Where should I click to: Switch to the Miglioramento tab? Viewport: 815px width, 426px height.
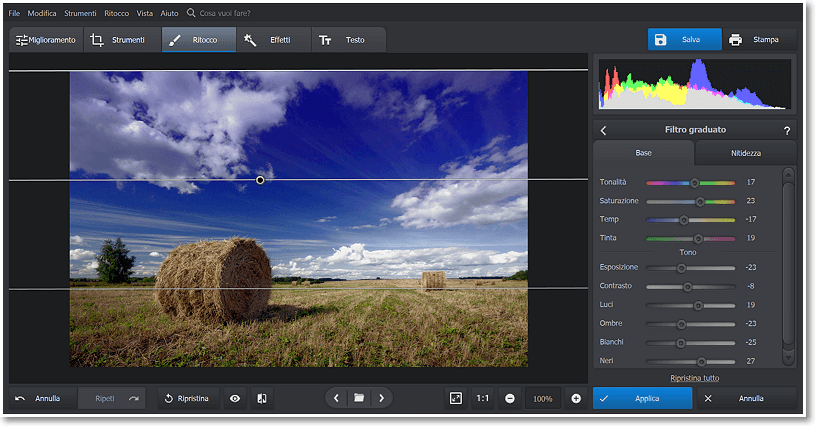point(46,40)
